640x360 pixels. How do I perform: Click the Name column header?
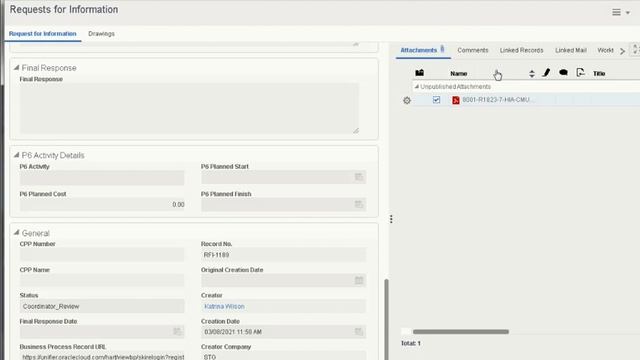(458, 73)
